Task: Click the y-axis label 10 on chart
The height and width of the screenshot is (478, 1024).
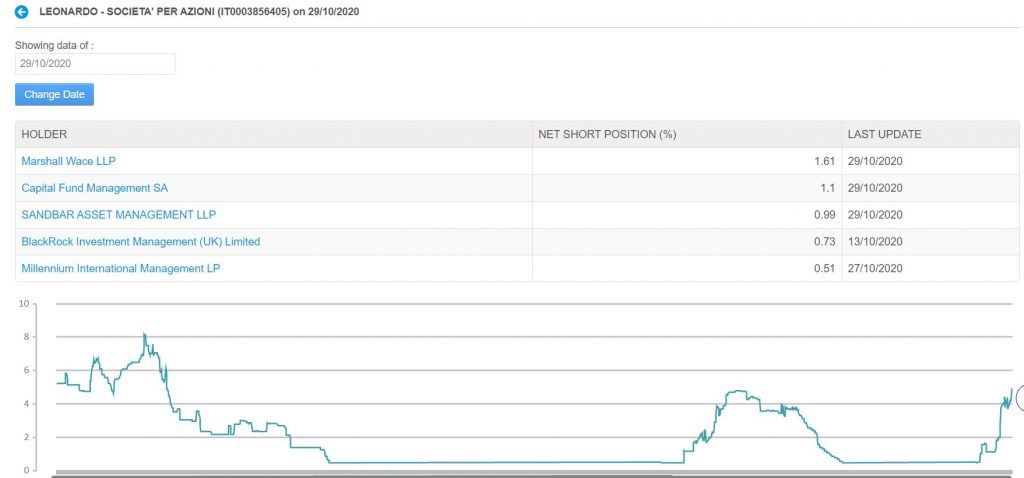Action: click(x=24, y=304)
